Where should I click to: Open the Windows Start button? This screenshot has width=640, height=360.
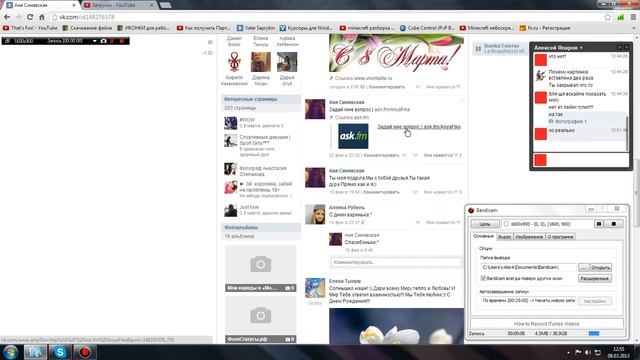(10, 352)
